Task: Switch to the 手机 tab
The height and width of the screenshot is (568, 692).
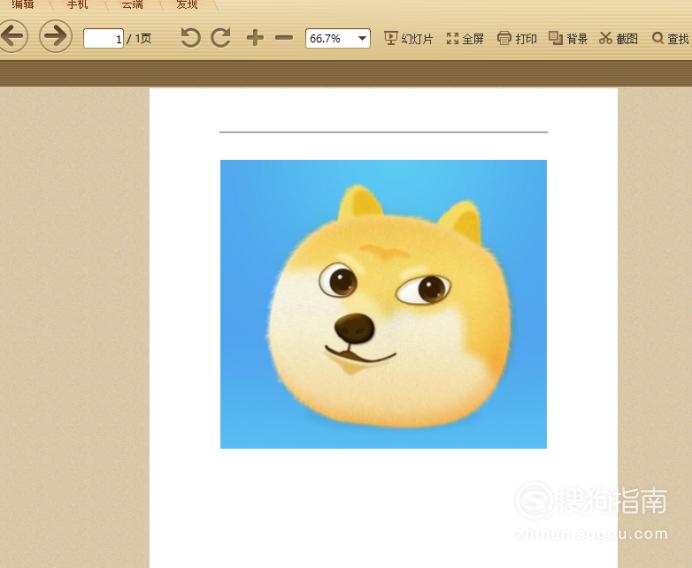Action: [x=78, y=5]
